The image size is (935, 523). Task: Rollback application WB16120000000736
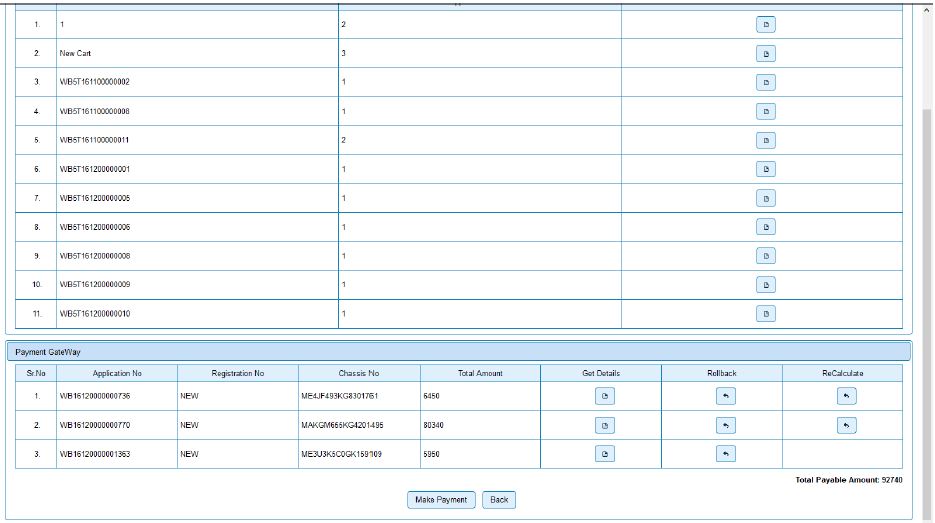726,396
